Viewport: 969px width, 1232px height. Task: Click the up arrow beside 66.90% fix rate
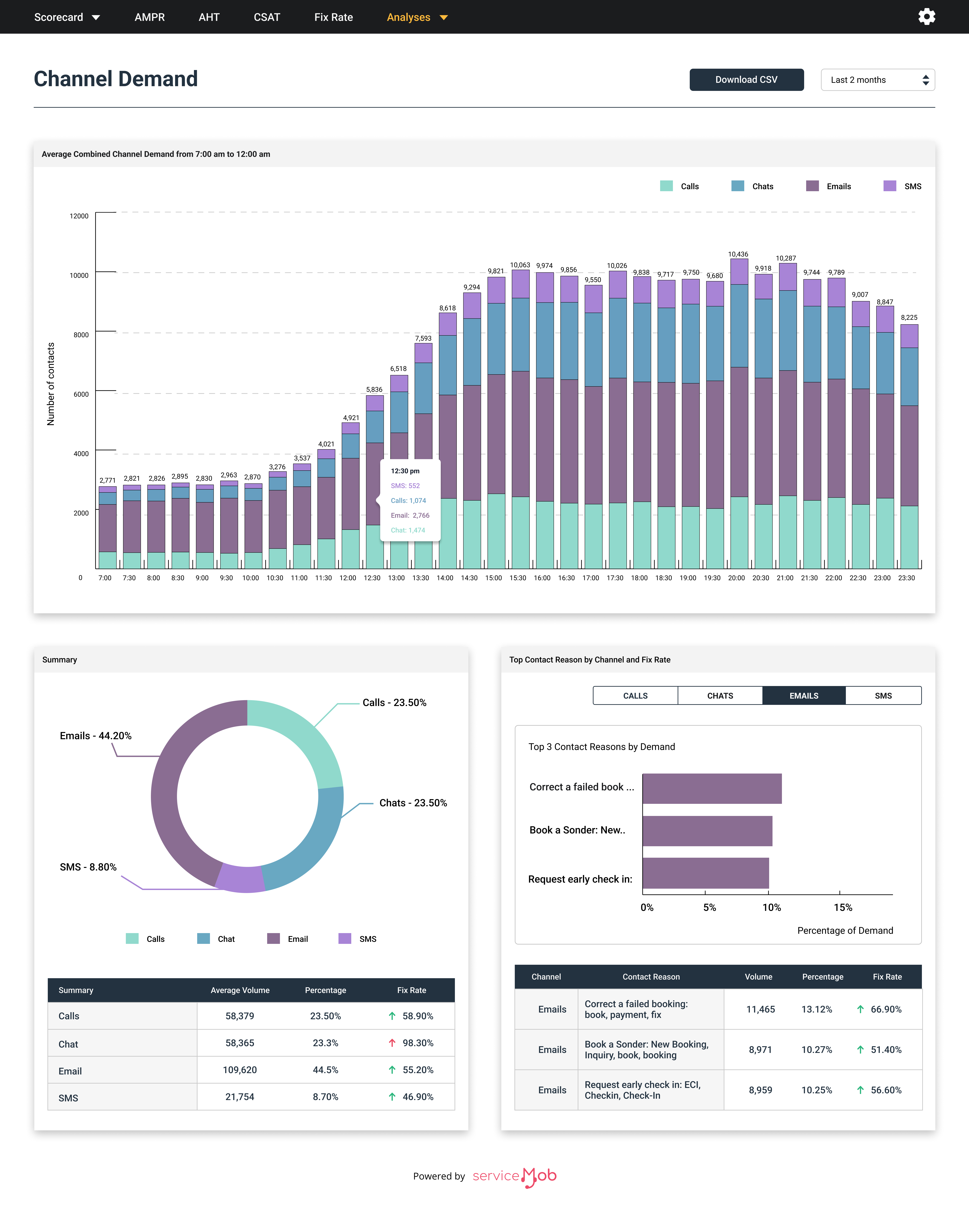click(x=861, y=1009)
